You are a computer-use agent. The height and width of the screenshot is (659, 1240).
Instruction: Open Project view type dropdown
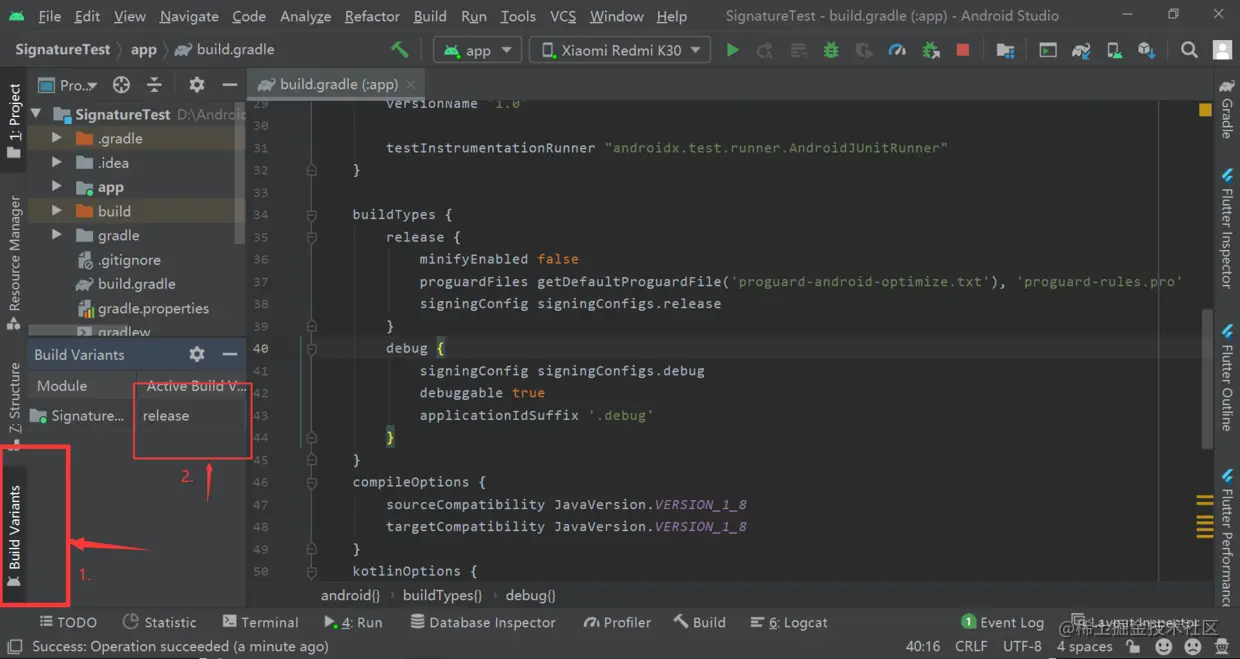pos(68,85)
